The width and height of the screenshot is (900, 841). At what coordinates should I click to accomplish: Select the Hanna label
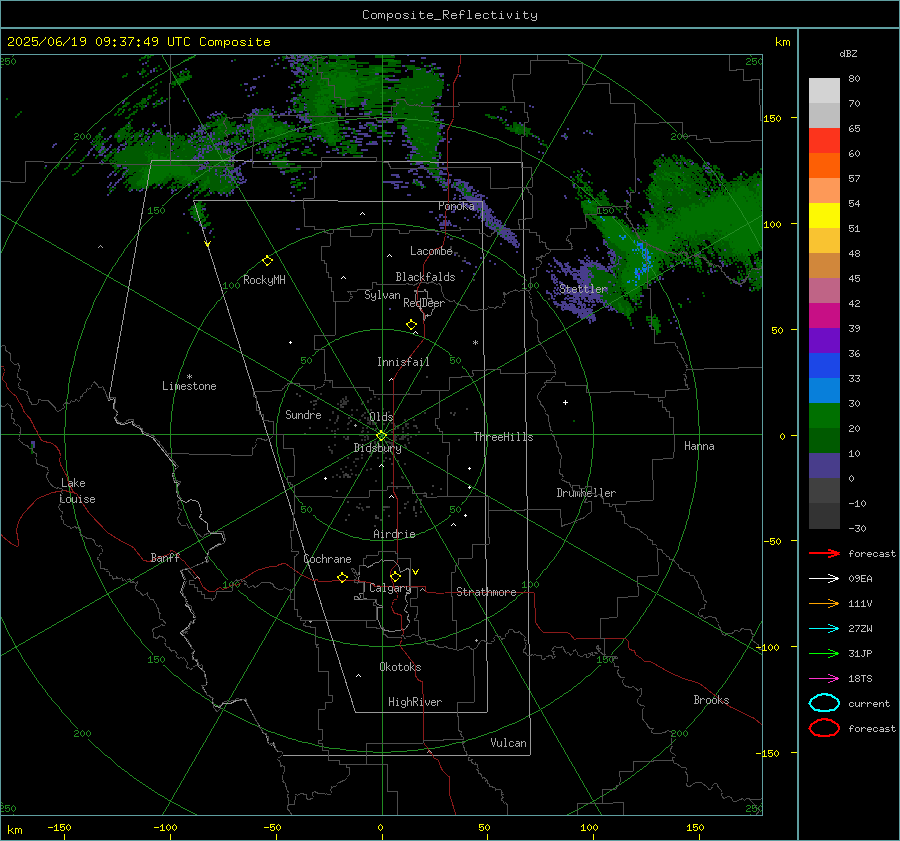pyautogui.click(x=699, y=446)
